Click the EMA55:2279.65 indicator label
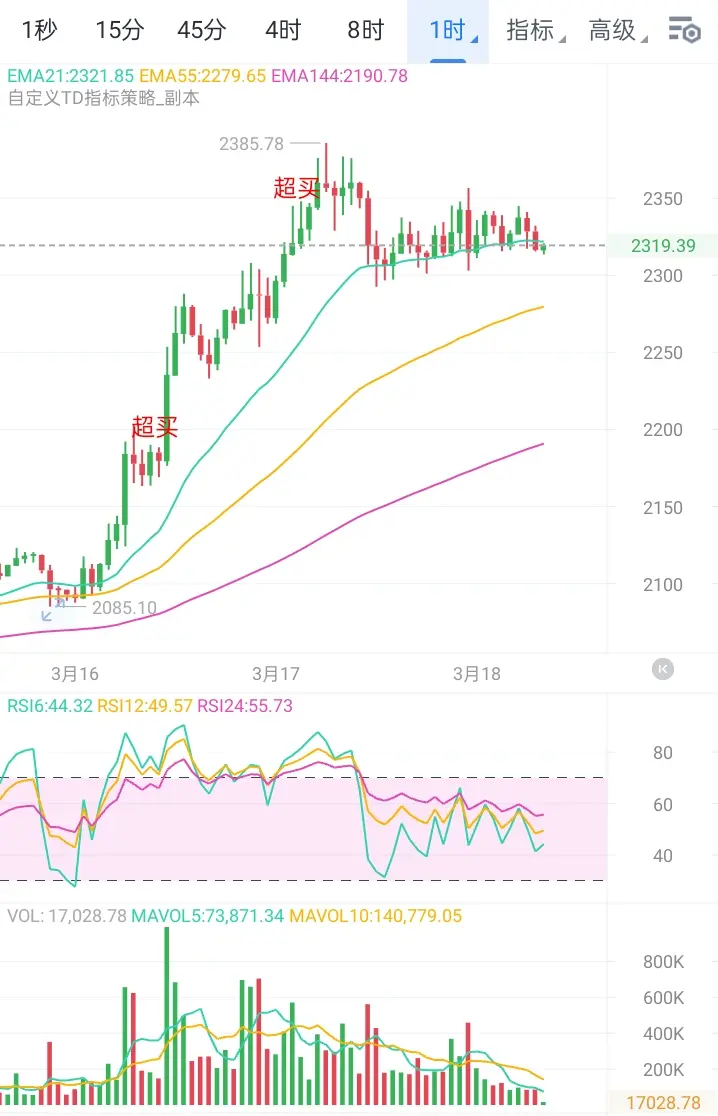 (x=202, y=75)
